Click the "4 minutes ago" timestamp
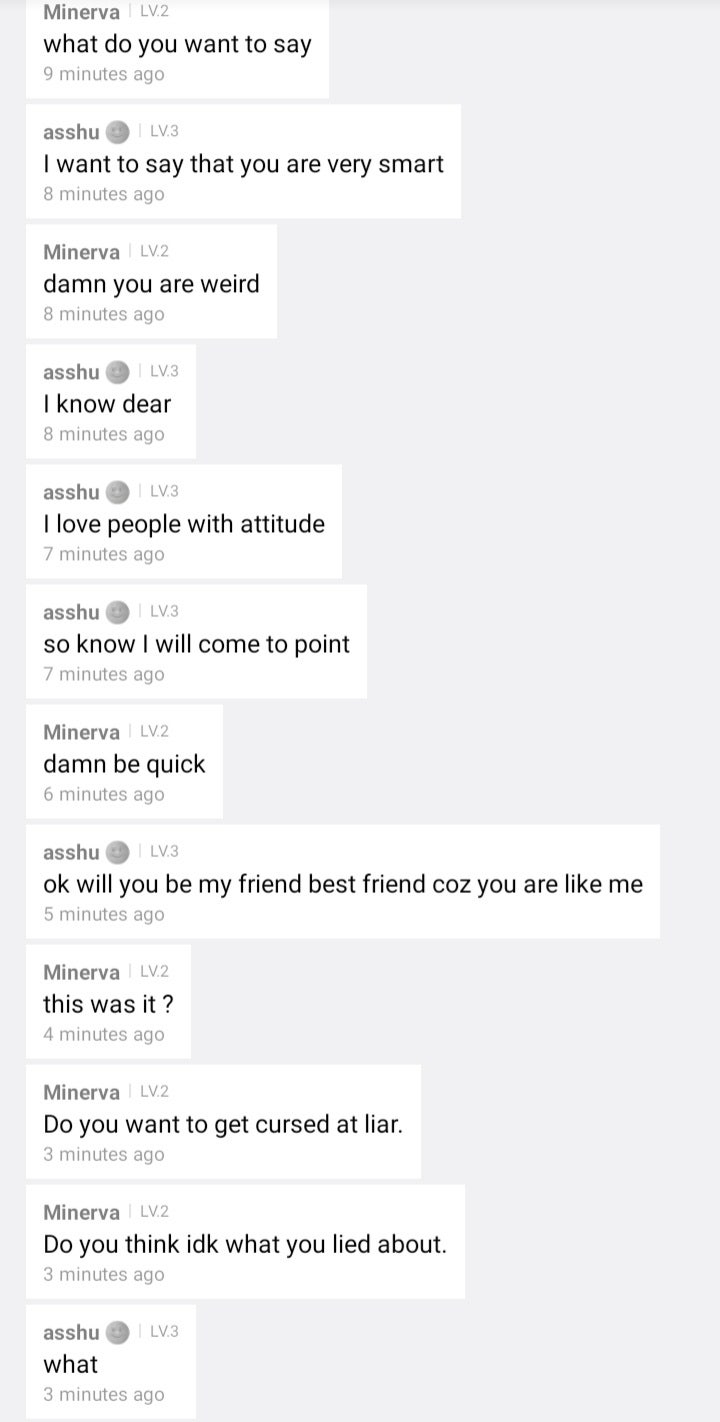Viewport: 720px width, 1422px height. click(x=103, y=1034)
